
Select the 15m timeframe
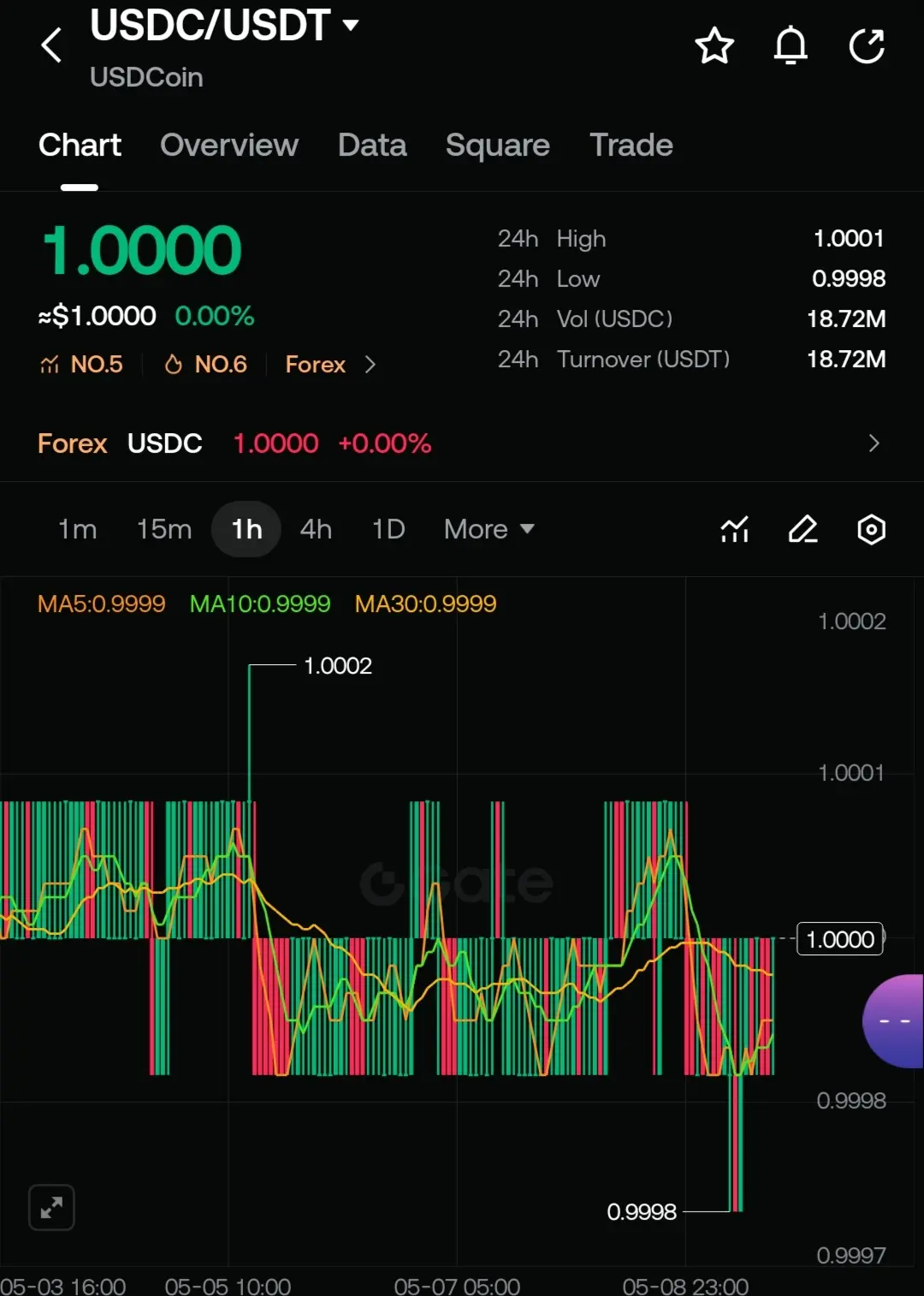coord(164,529)
